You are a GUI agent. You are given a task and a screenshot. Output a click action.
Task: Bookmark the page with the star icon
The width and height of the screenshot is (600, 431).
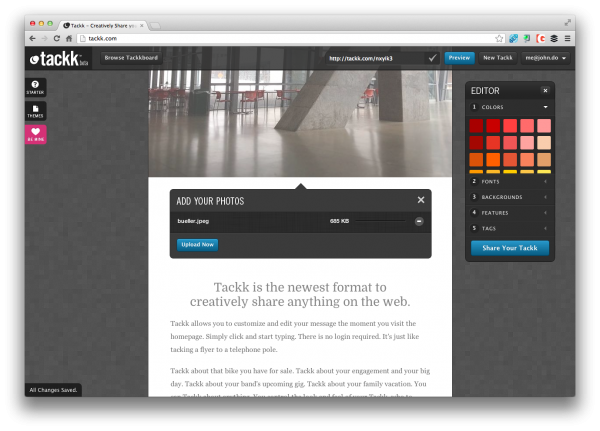499,38
